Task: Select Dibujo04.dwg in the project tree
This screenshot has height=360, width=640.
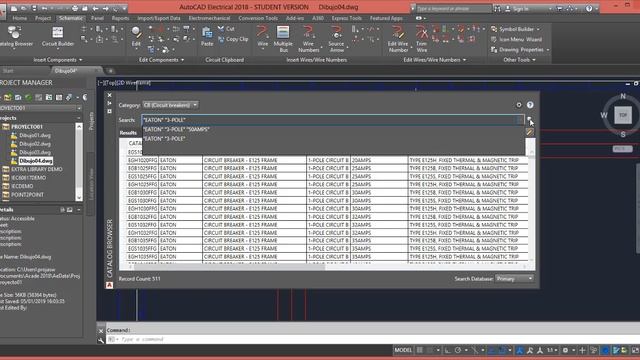Action: (36, 161)
